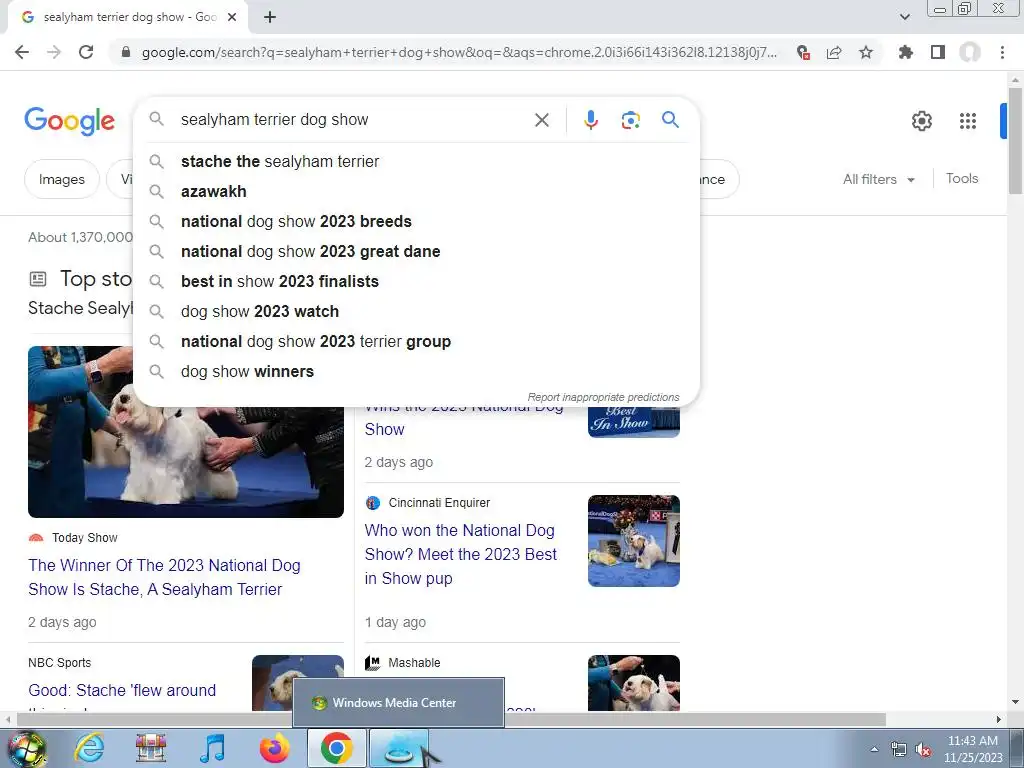Toggle the Chrome side panel
Screen dimensions: 1024x768
coord(938,52)
